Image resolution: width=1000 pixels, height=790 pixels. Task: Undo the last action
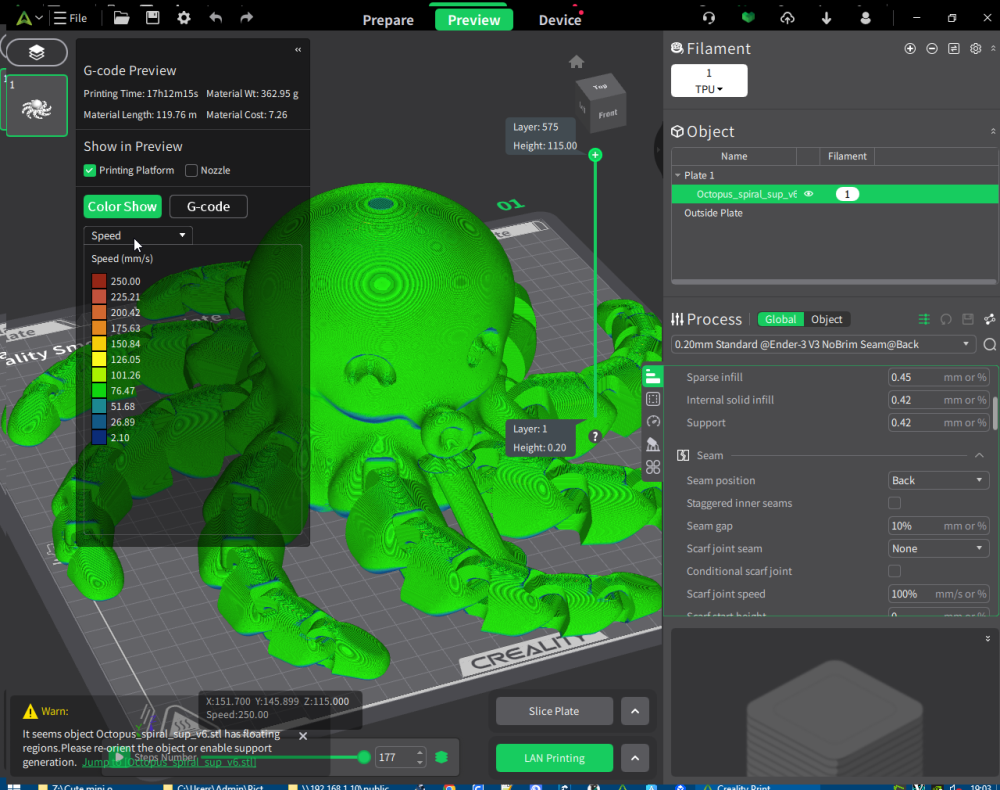tap(216, 18)
